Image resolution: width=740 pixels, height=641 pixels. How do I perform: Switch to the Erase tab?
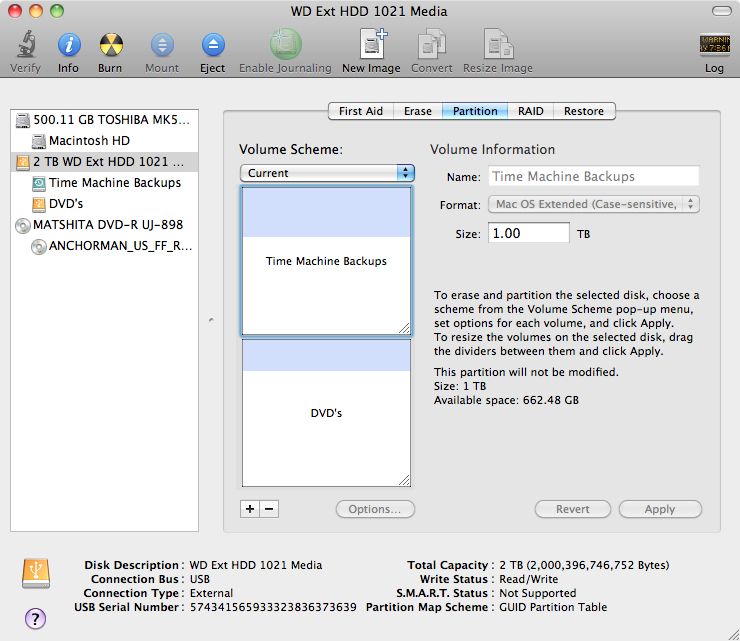(x=418, y=111)
